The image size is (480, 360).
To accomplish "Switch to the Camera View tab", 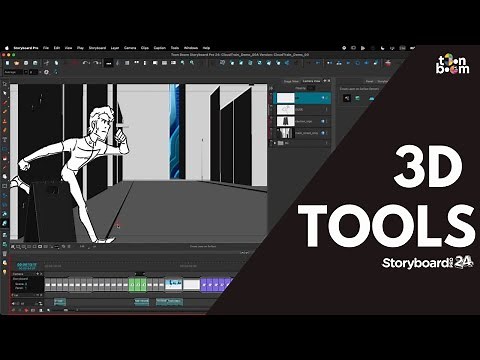I will [311, 81].
